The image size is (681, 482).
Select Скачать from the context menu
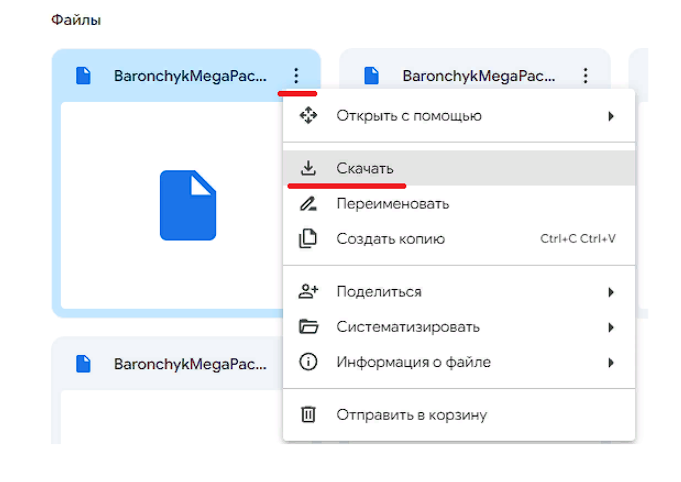tap(365, 169)
